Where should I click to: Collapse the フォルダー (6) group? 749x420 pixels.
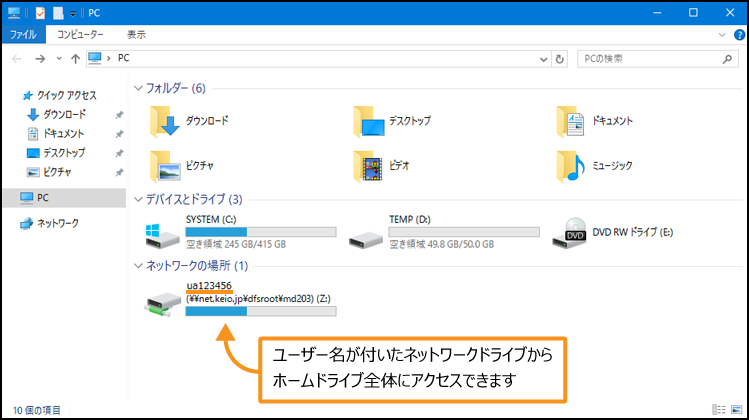coord(139,88)
